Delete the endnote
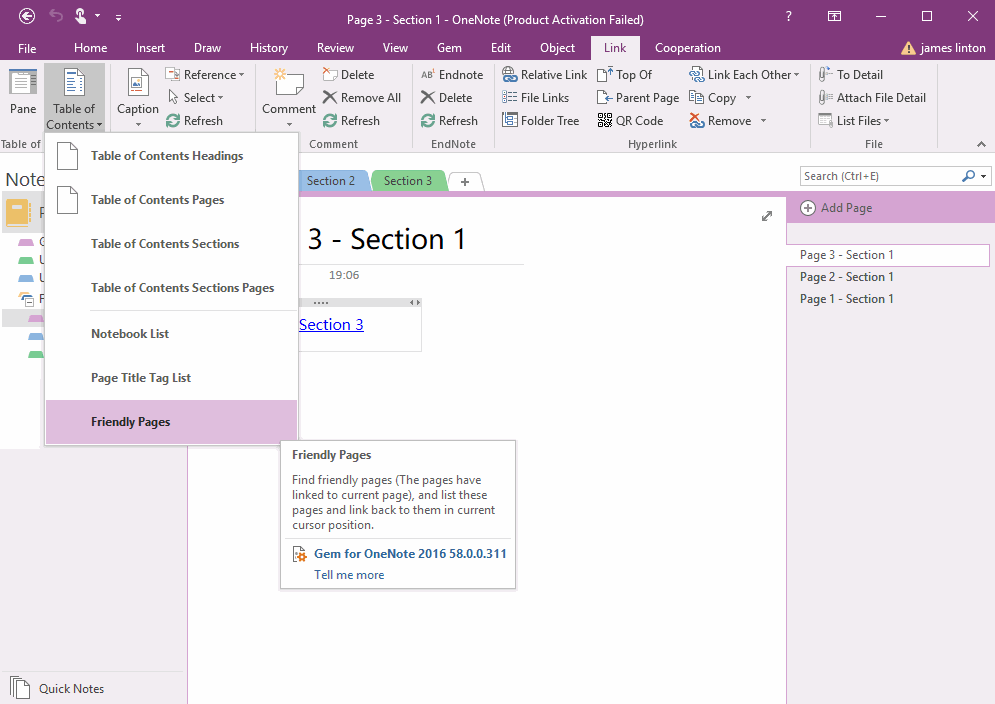Viewport: 995px width, 704px height. (x=447, y=98)
